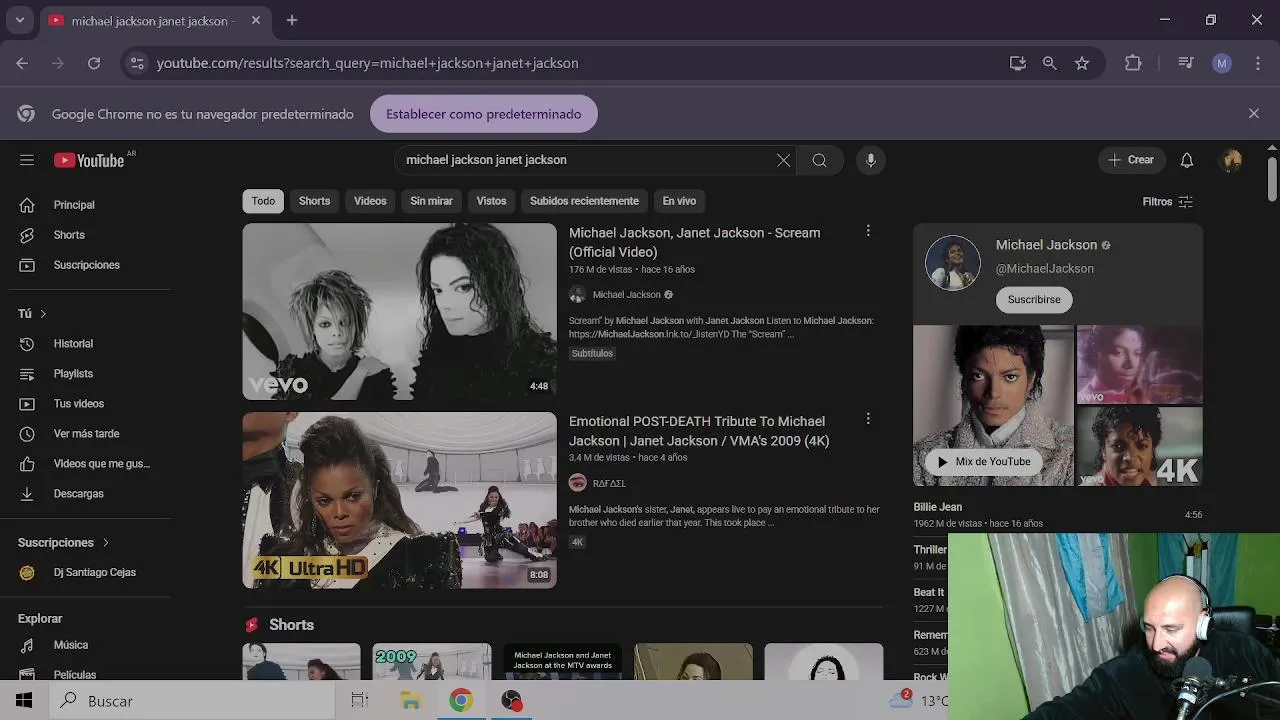Click Suscribirse on Michael Jackson channel
Screen dimensions: 1280x720
click(1034, 300)
